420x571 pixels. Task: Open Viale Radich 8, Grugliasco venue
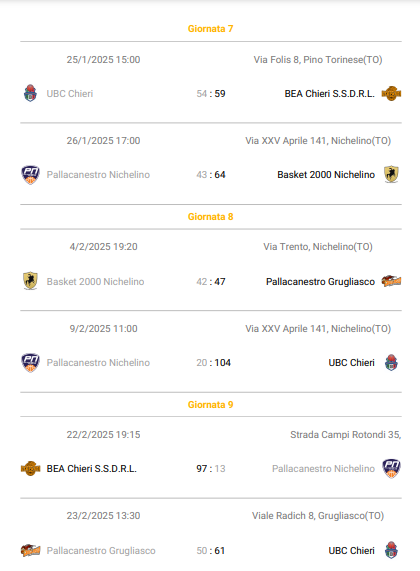pyautogui.click(x=318, y=516)
